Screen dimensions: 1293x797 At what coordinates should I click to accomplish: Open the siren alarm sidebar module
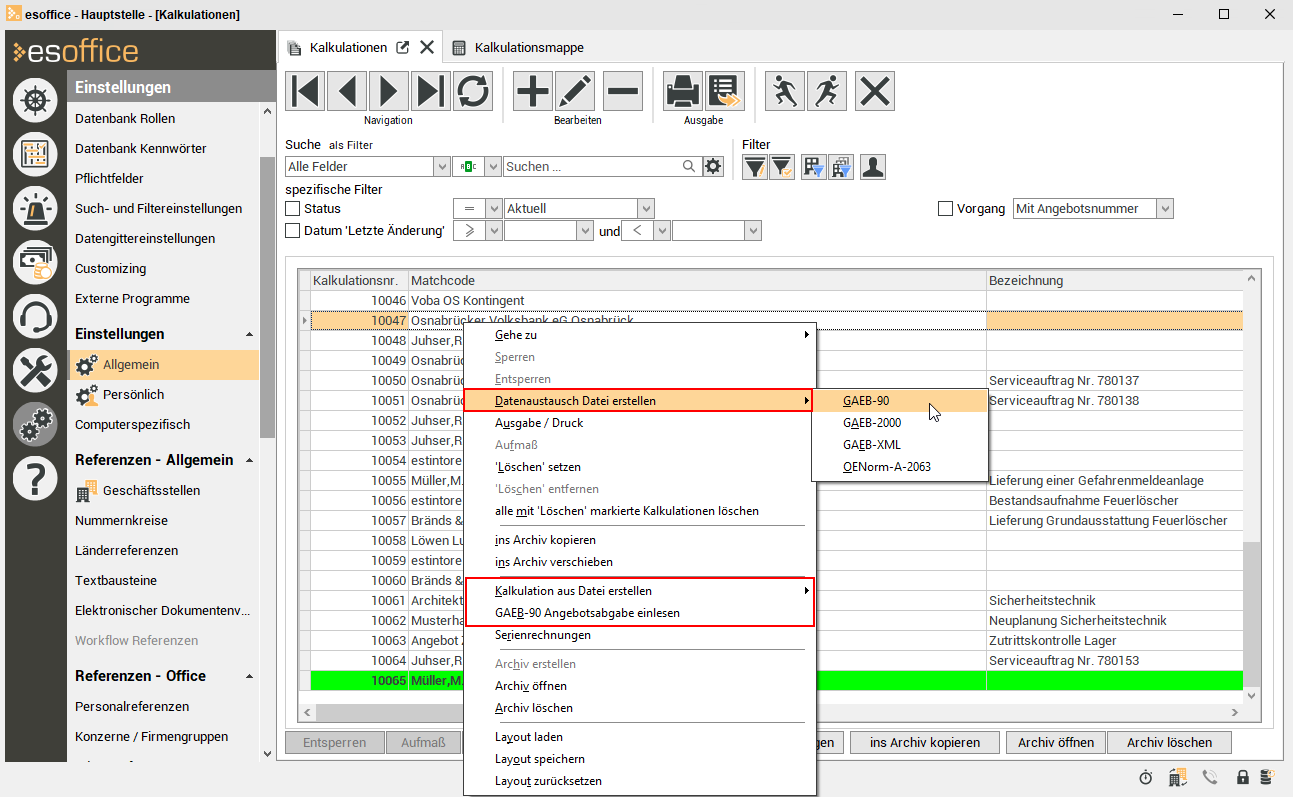point(35,208)
